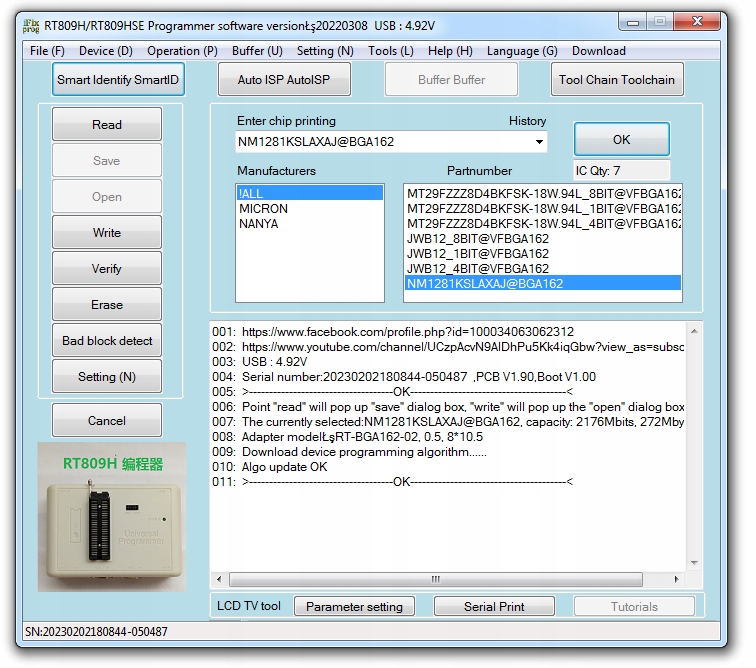Open the Help (H) menu
This screenshot has height=668, width=756.
click(x=450, y=51)
